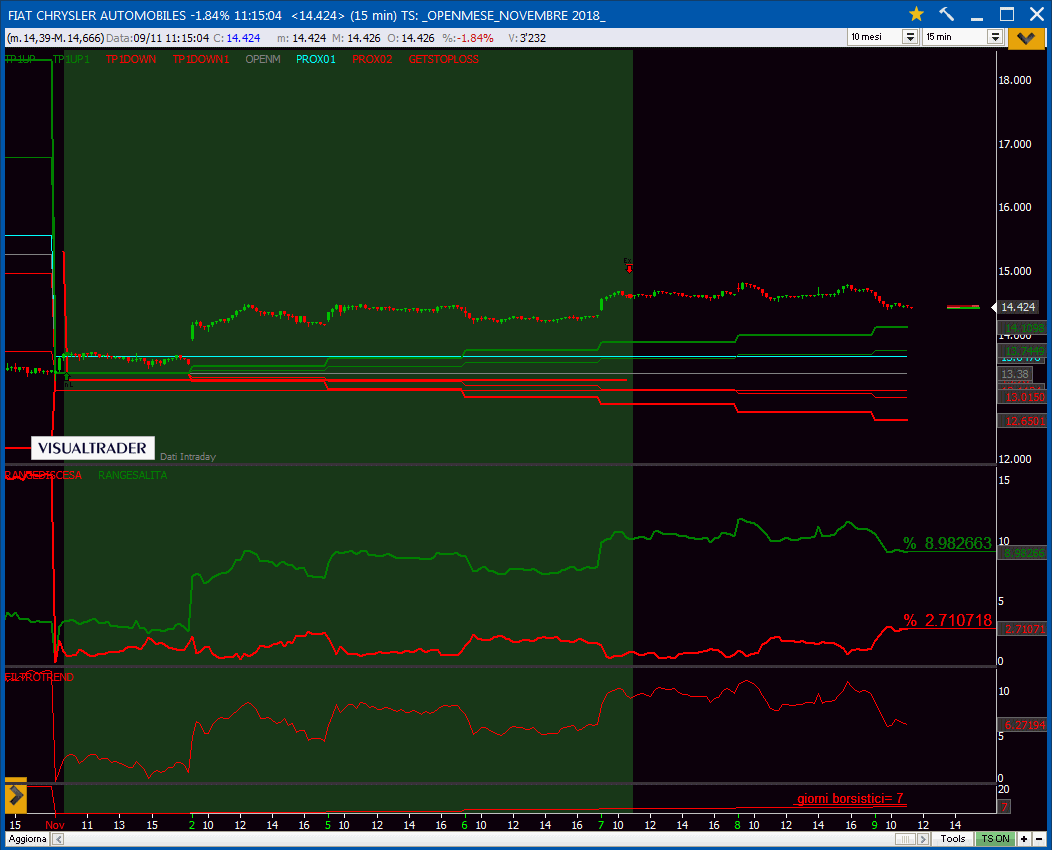Click the green day 5 marker on time axis
This screenshot has height=850, width=1052.
[x=328, y=825]
